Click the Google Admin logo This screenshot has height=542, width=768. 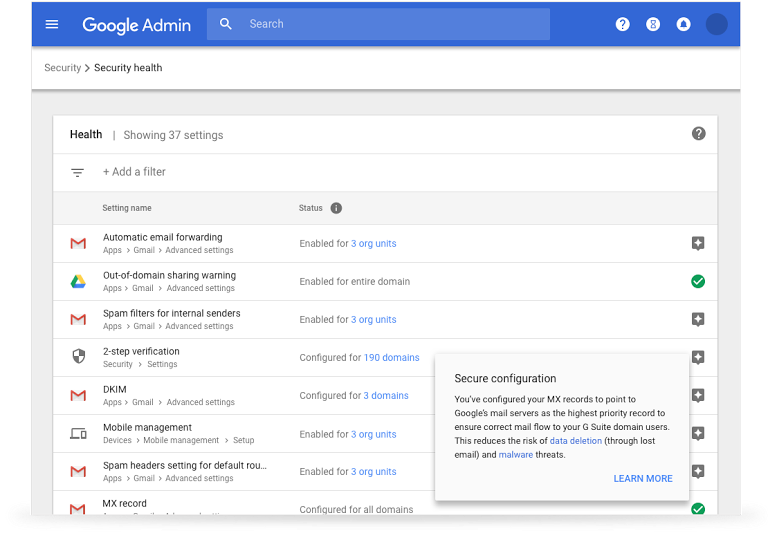(136, 25)
